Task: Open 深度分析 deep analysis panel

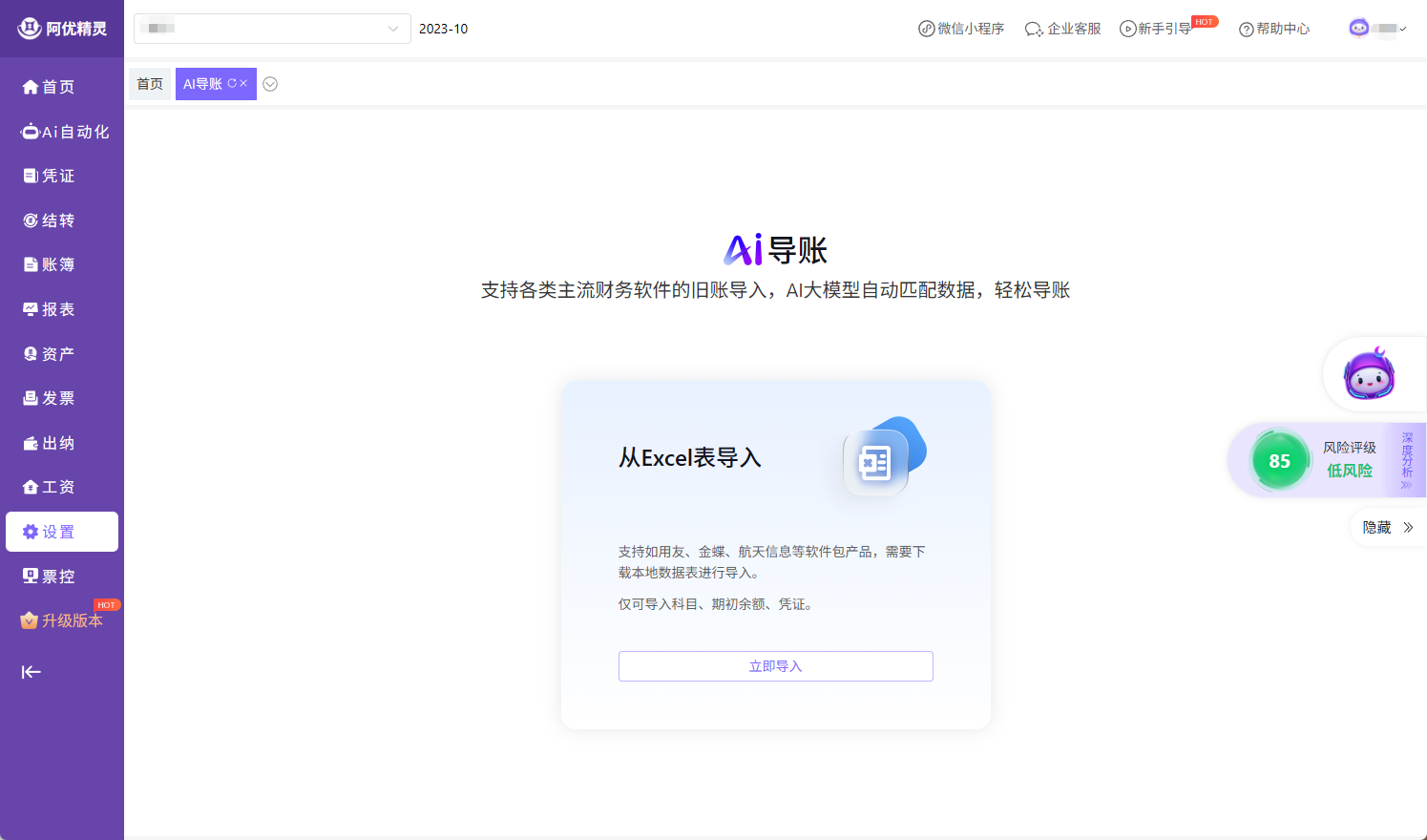Action: [1406, 460]
